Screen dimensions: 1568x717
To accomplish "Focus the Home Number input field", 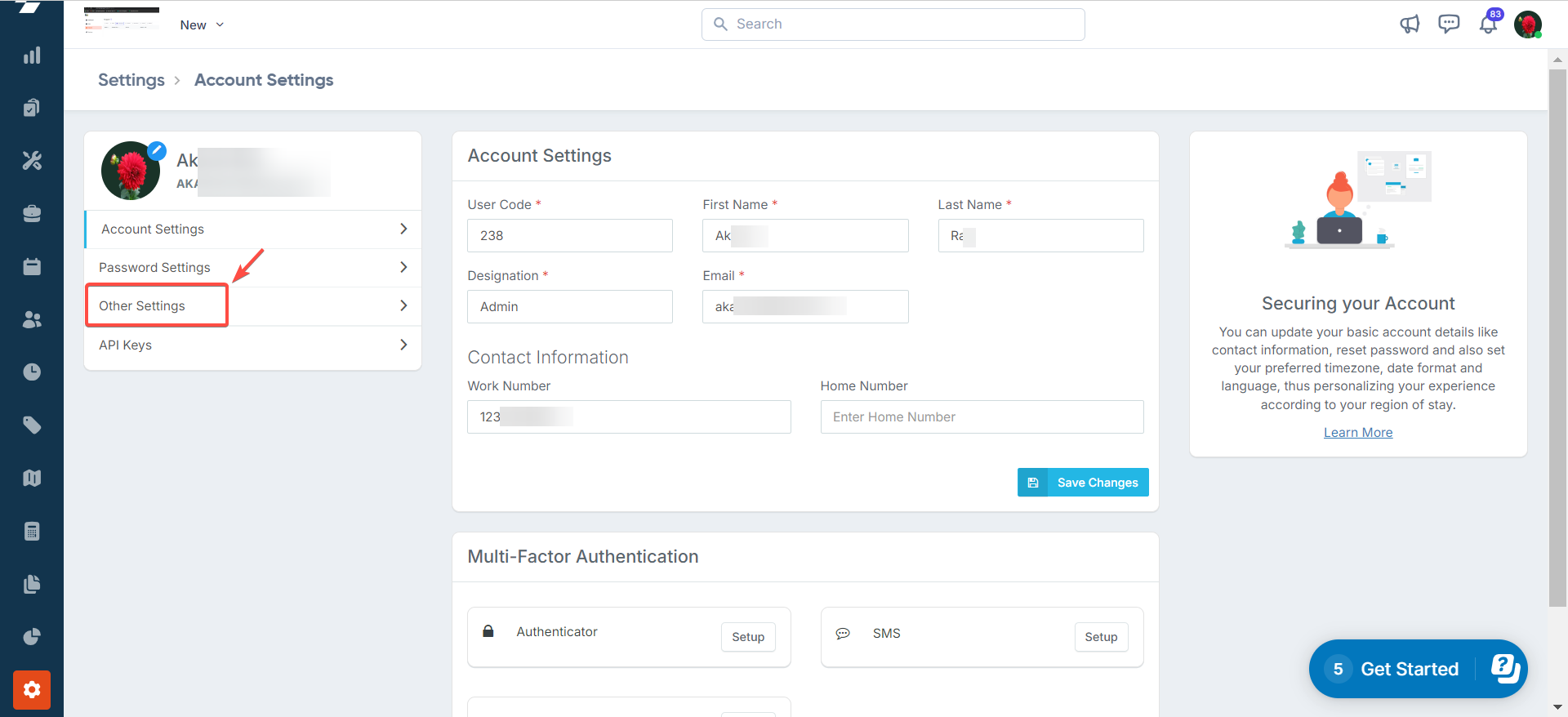I will coord(982,417).
